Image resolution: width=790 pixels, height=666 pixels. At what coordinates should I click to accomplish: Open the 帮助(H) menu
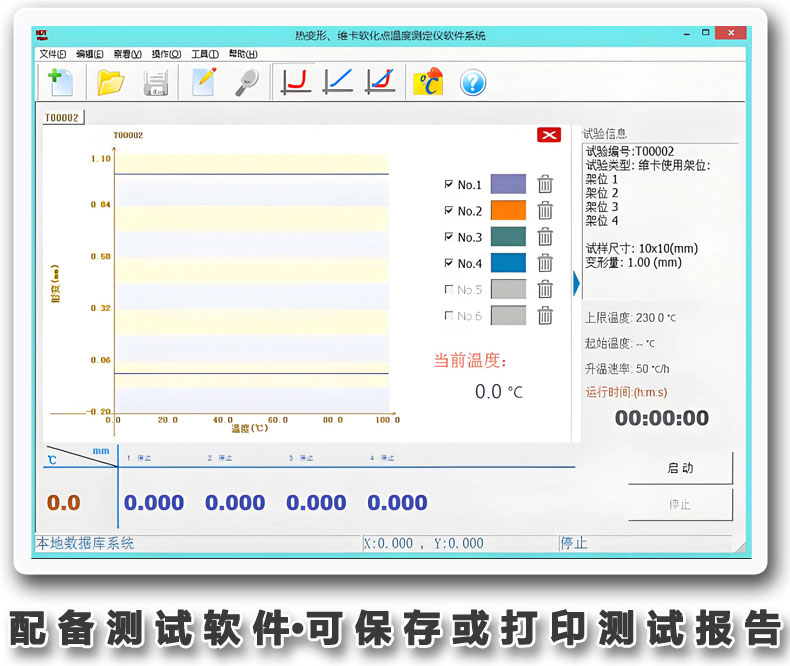(243, 54)
